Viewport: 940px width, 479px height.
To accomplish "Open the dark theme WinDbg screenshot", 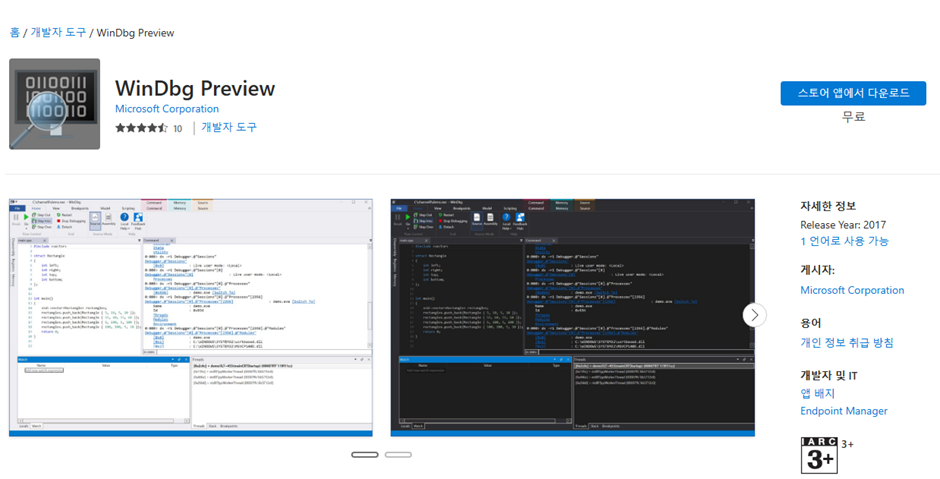I will coord(573,317).
